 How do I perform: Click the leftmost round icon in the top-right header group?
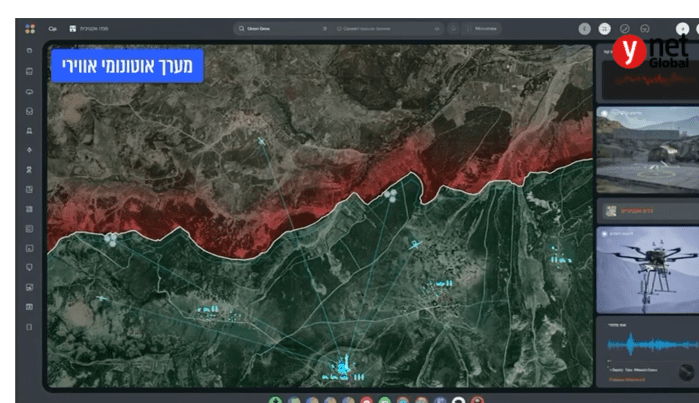click(584, 29)
